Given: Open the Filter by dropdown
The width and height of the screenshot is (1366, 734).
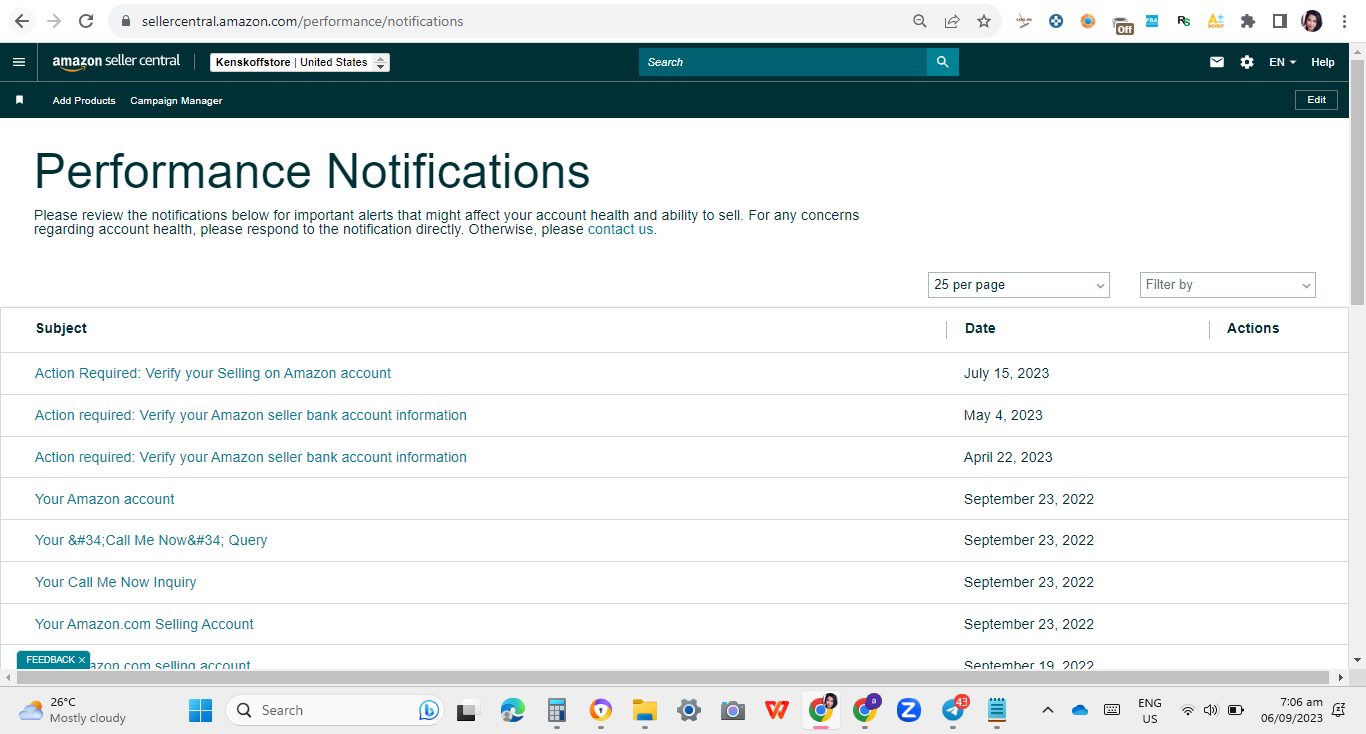Looking at the screenshot, I should (x=1227, y=285).
